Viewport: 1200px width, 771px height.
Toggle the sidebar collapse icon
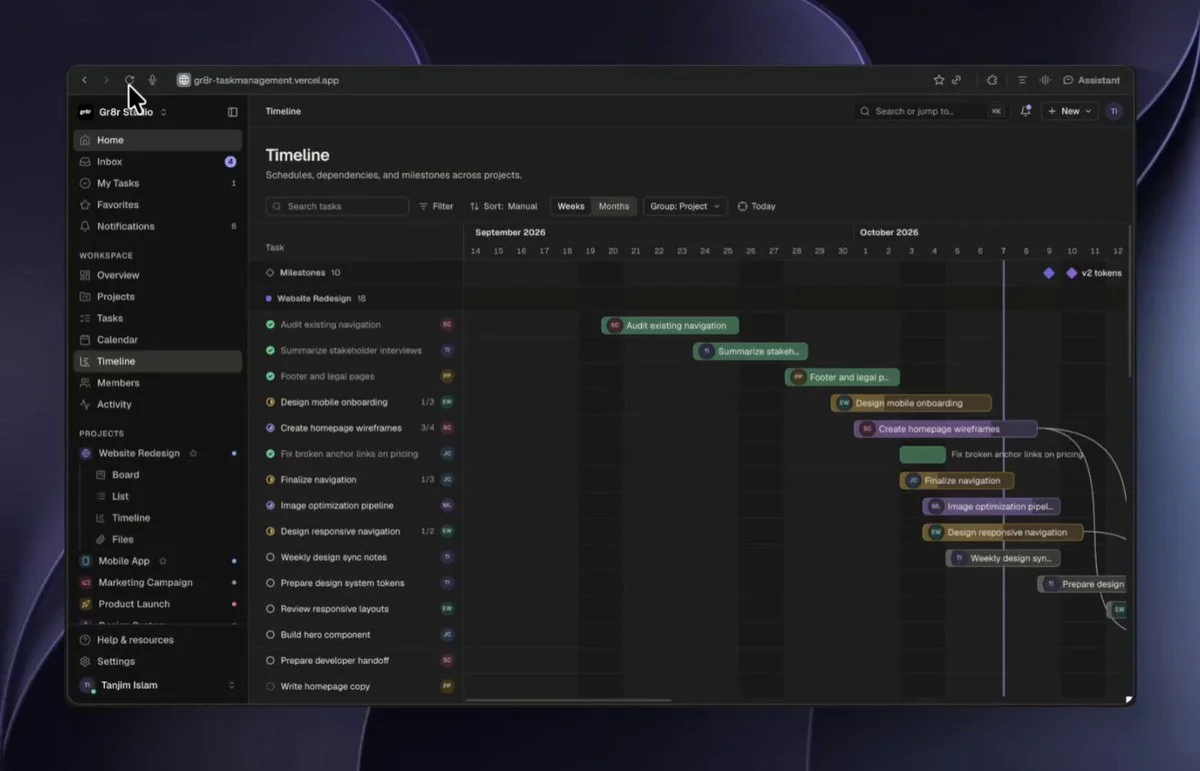click(233, 112)
